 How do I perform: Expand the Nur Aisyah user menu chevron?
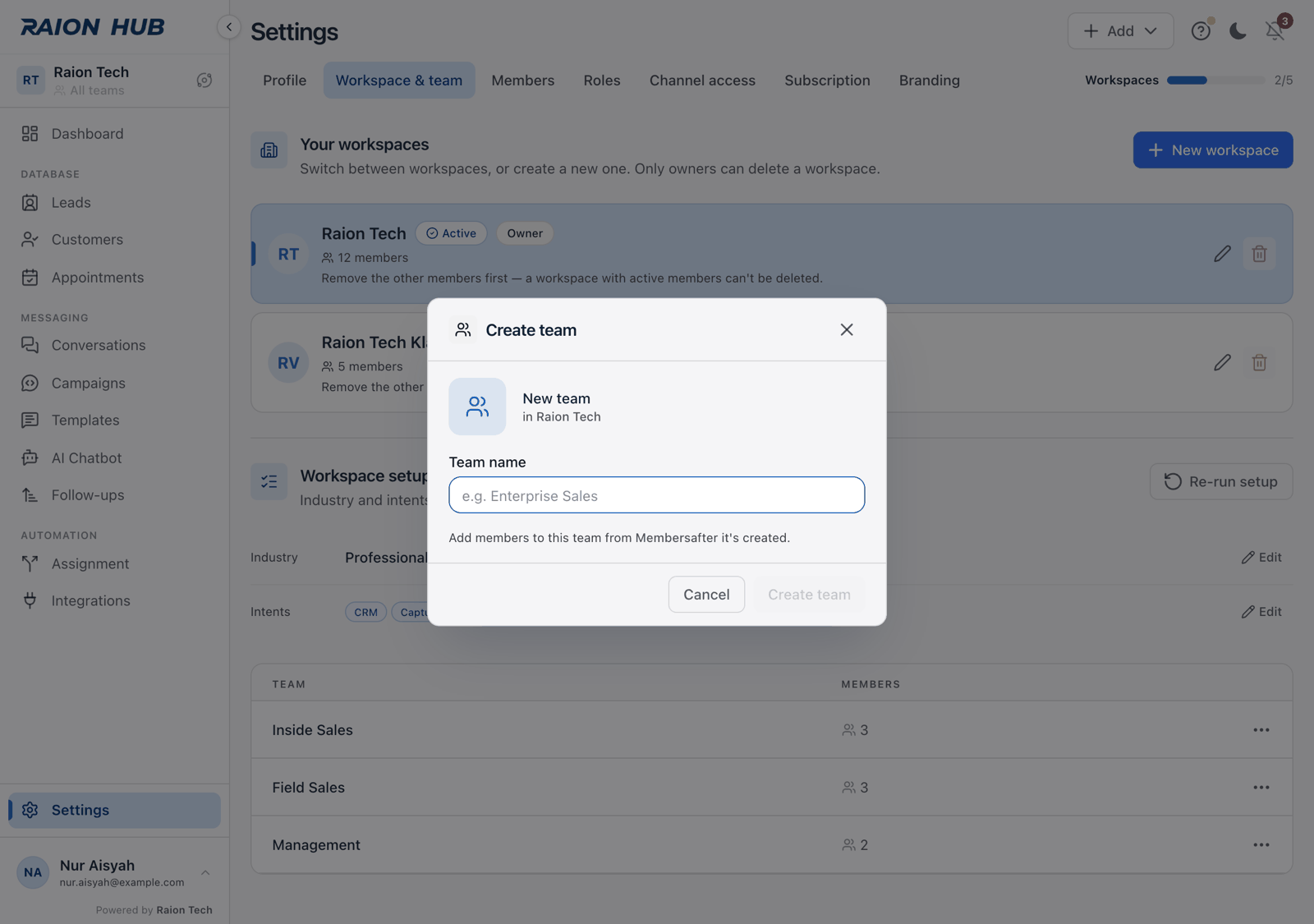(x=205, y=873)
